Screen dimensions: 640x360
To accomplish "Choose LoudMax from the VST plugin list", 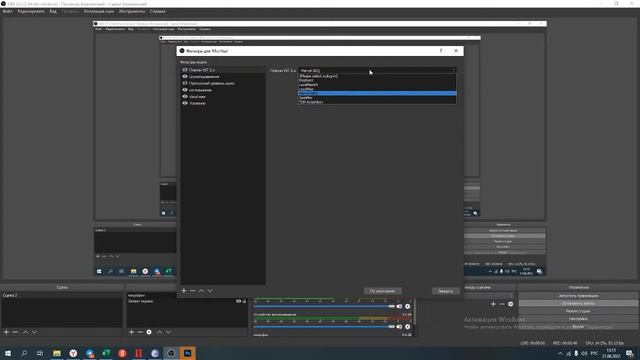I will (377, 89).
